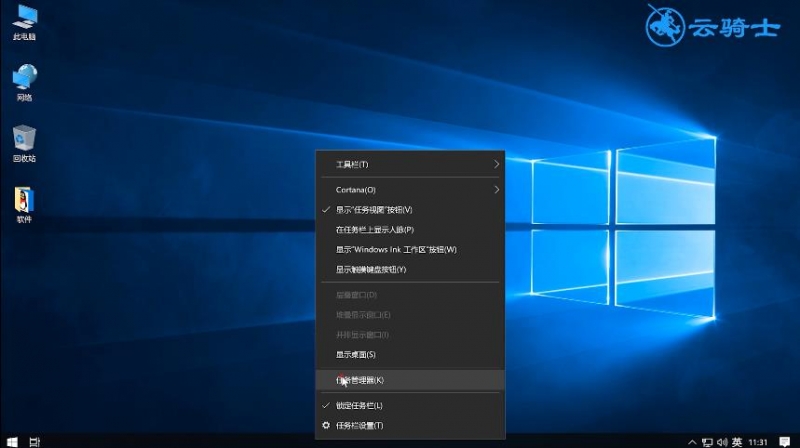Select the 软件 desktop shortcut icon
This screenshot has width=800, height=448.
point(24,205)
